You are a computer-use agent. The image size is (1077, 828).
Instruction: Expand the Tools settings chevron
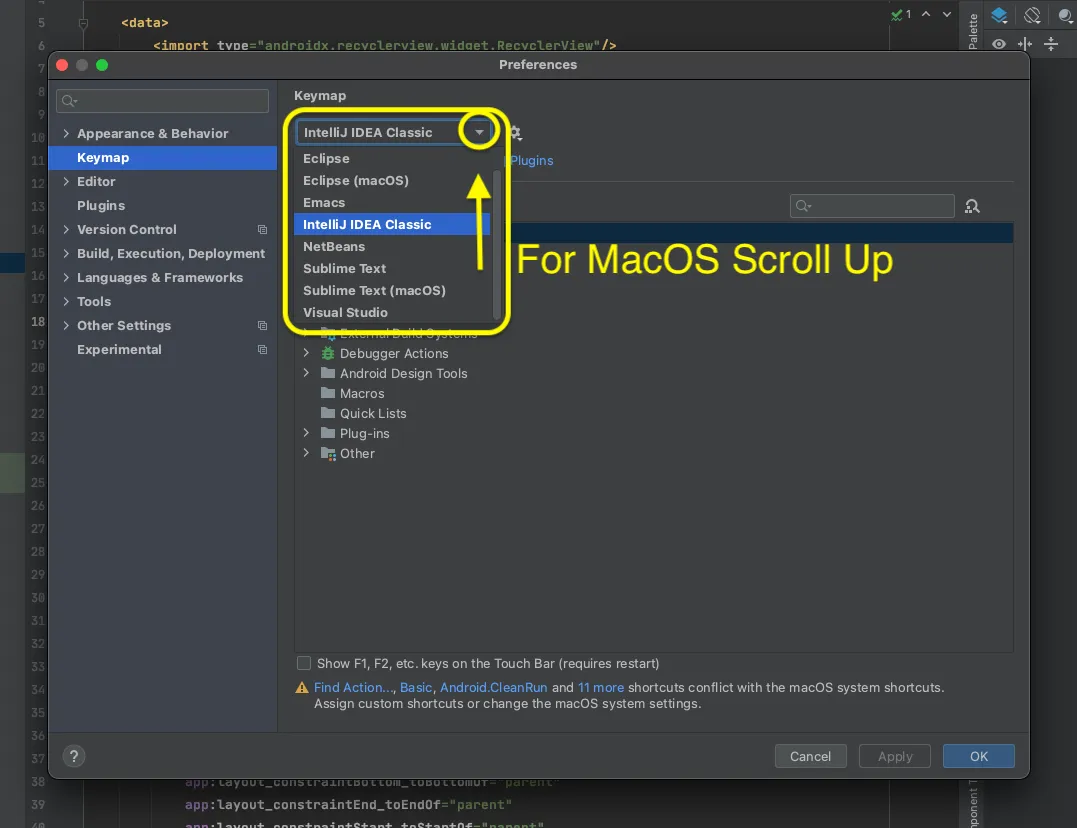tap(66, 302)
